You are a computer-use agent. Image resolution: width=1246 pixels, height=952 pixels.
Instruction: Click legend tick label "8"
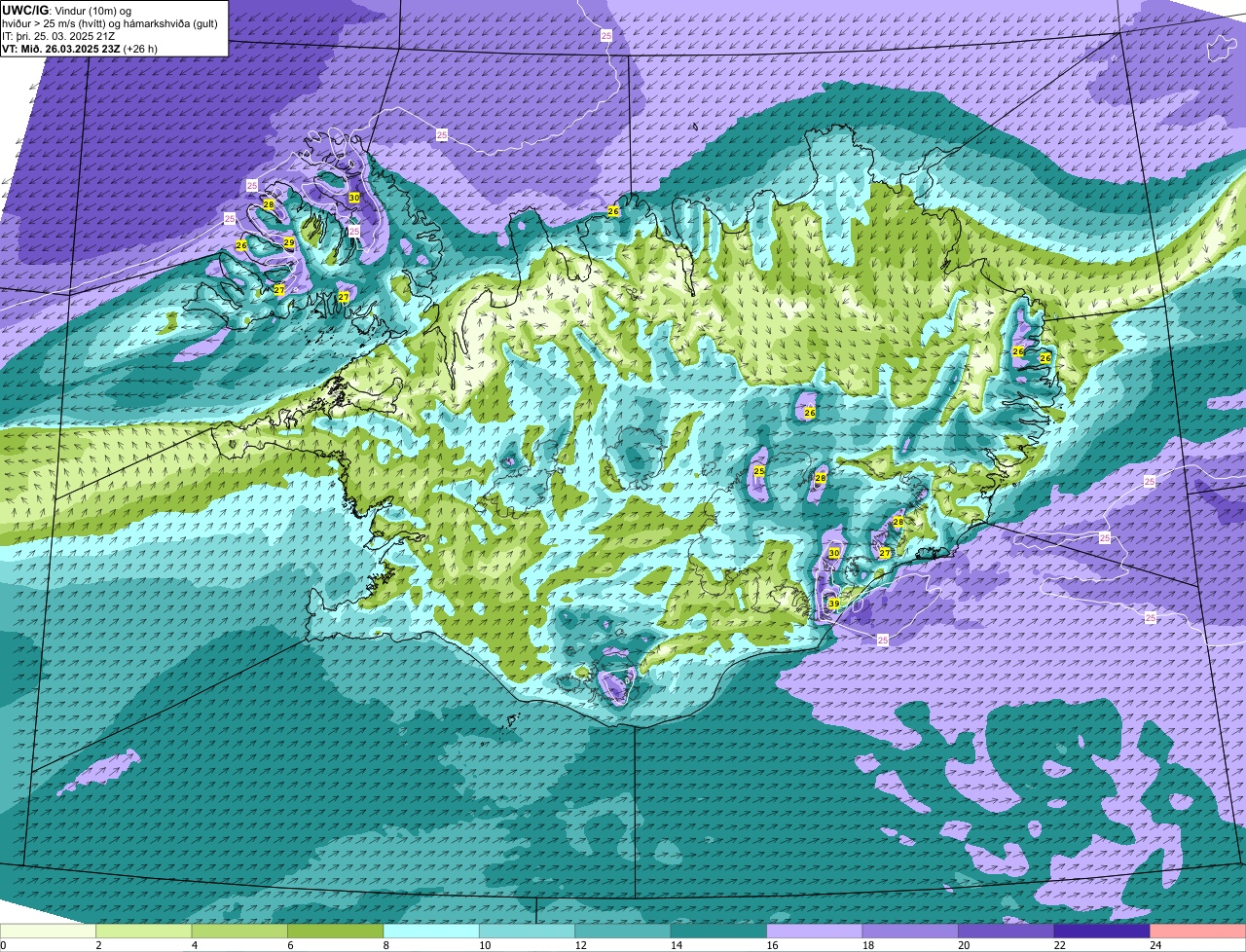[385, 944]
